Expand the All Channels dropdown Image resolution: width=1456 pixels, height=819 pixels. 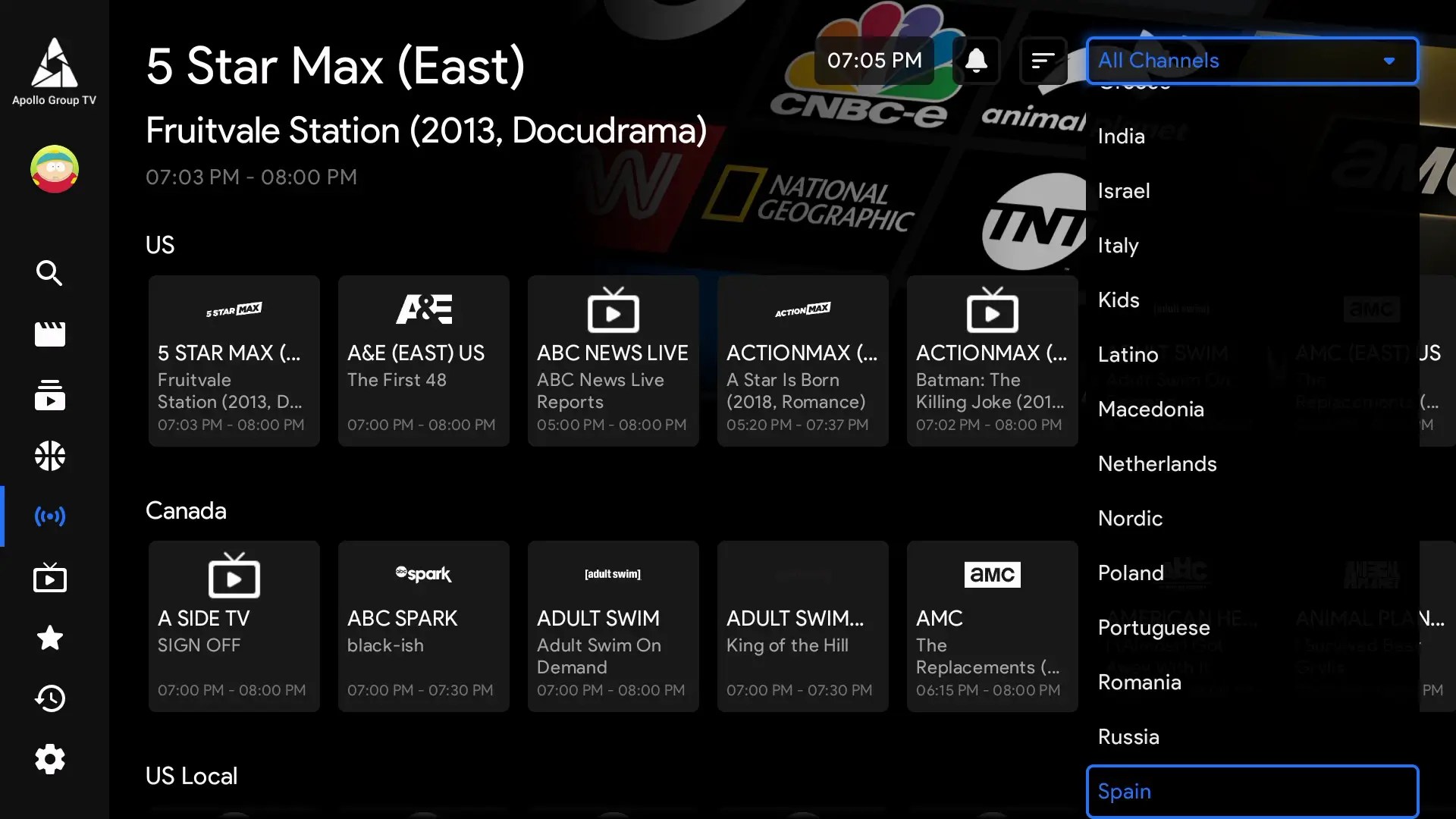coord(1252,60)
